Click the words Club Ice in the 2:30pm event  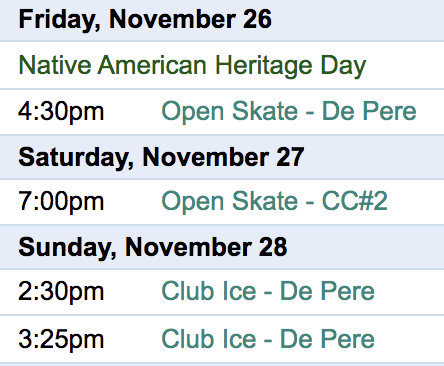[x=209, y=291]
